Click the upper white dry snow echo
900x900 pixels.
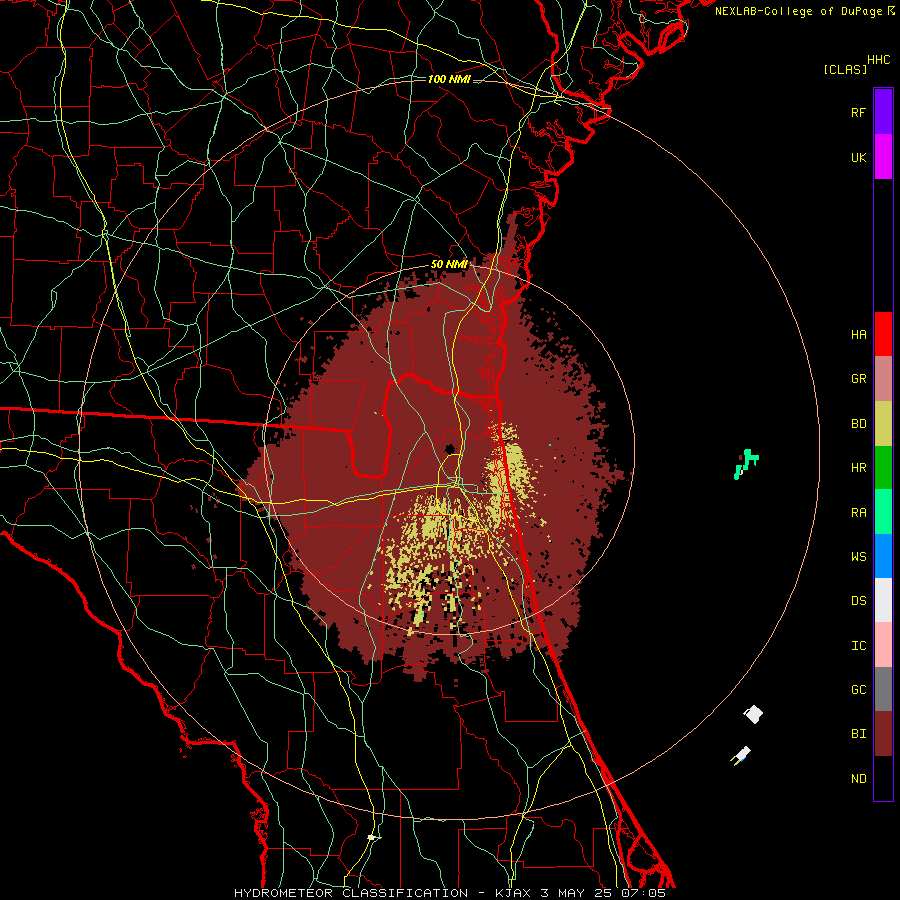point(753,715)
